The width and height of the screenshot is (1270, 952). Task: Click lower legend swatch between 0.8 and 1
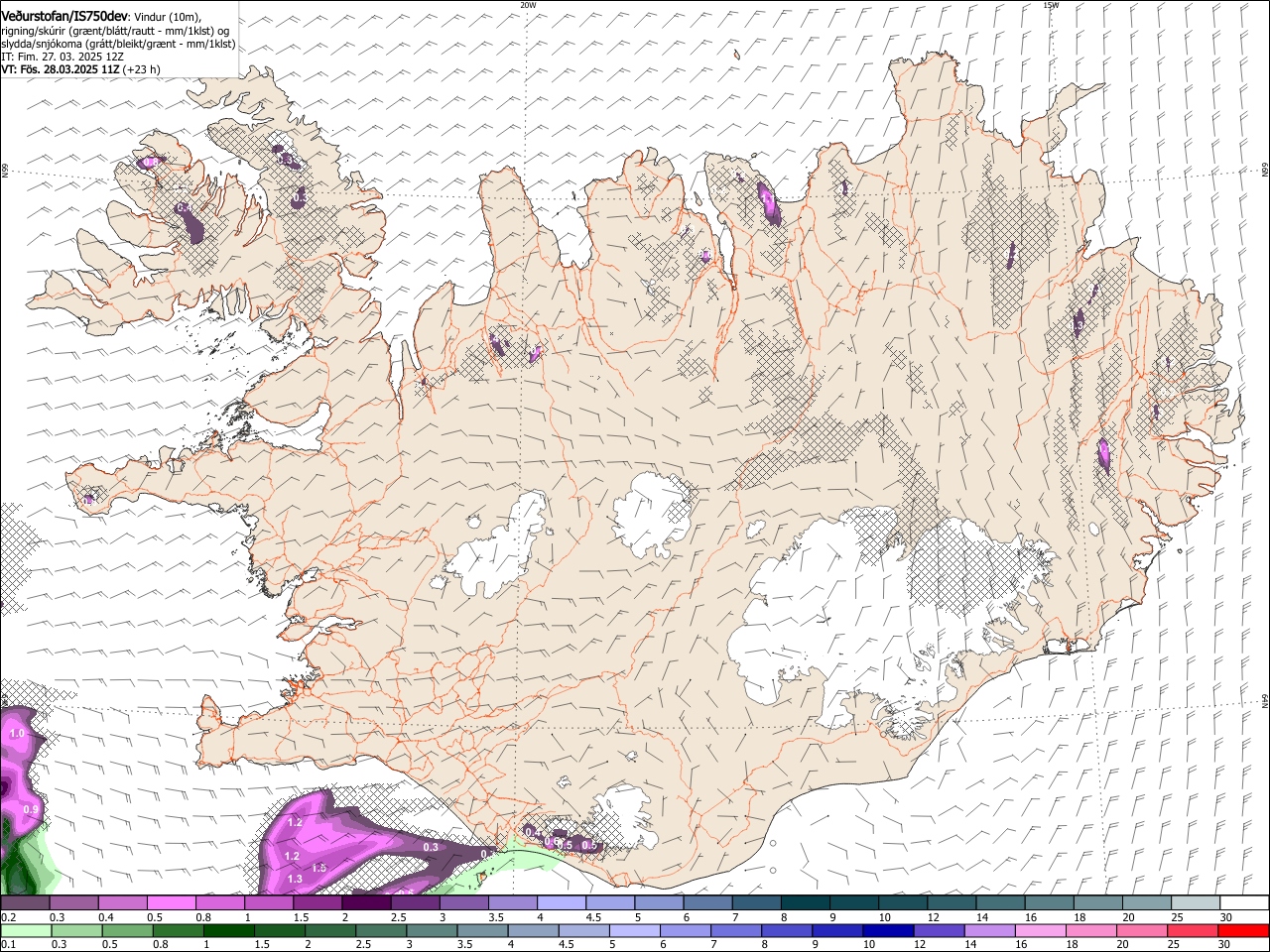point(178,930)
